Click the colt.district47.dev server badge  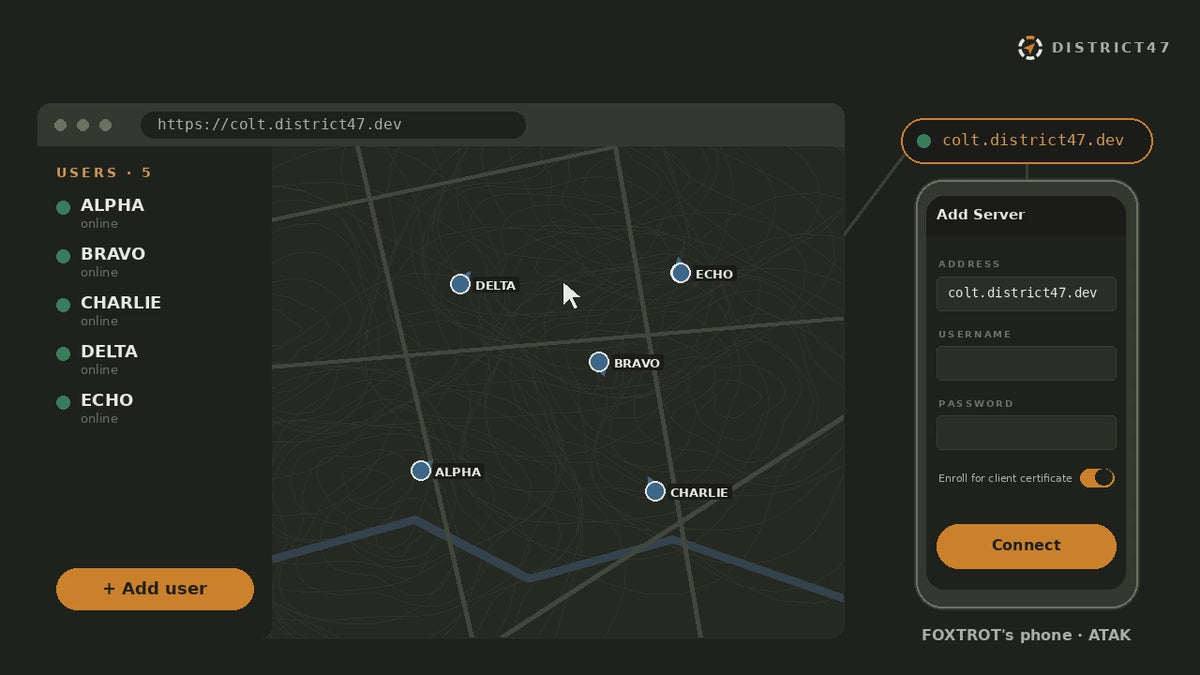[x=1027, y=141]
